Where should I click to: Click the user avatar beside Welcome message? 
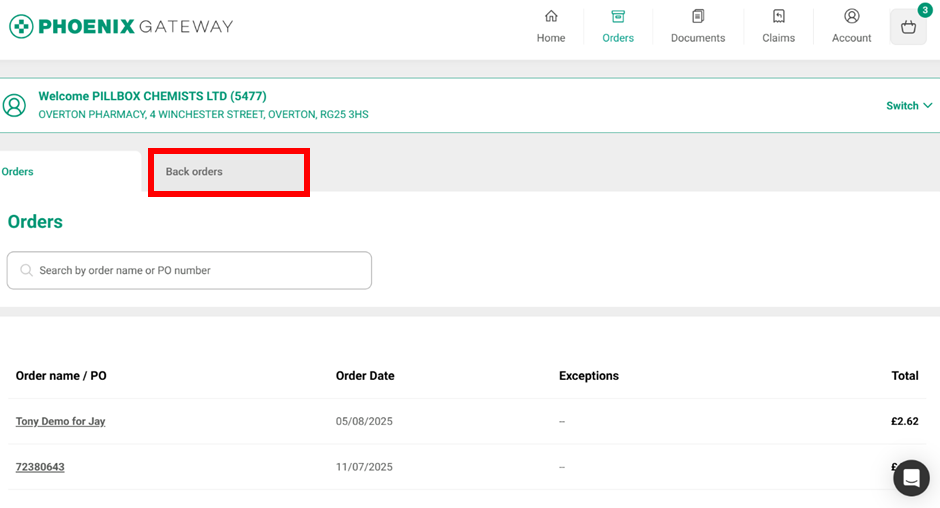click(14, 105)
